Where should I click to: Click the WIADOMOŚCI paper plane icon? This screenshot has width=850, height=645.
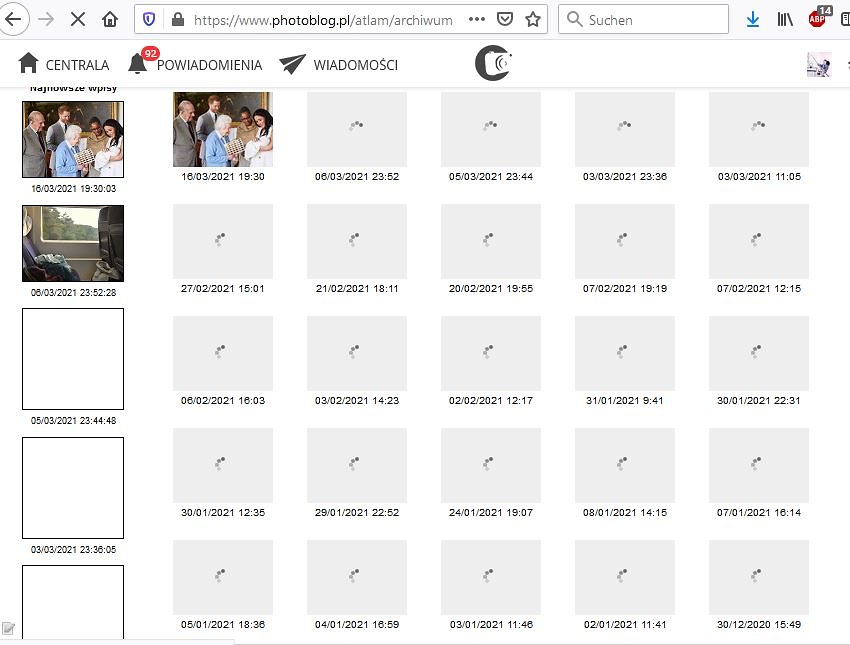coord(292,64)
